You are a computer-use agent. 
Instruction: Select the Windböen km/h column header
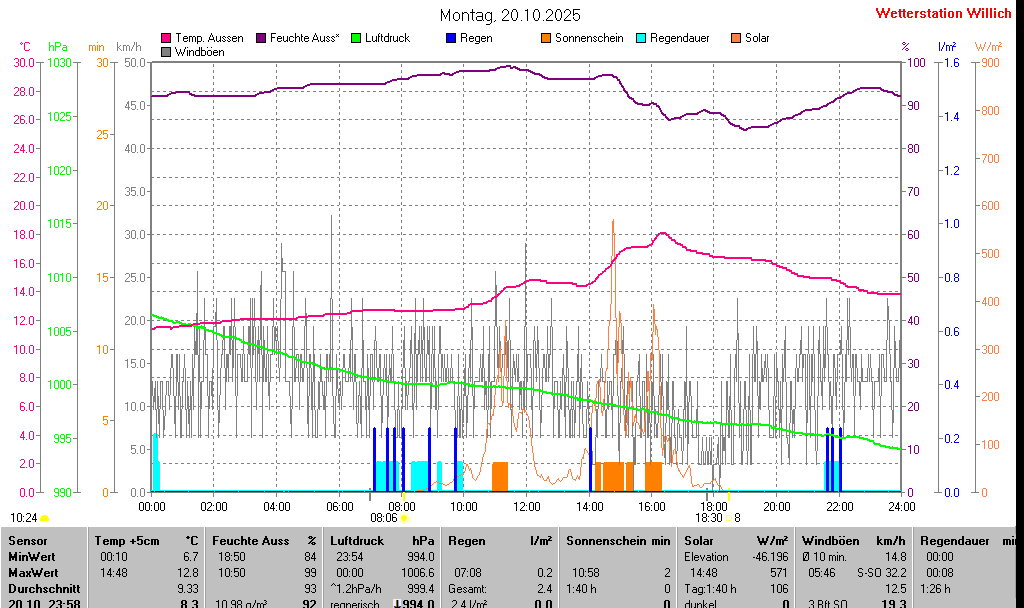[x=854, y=540]
